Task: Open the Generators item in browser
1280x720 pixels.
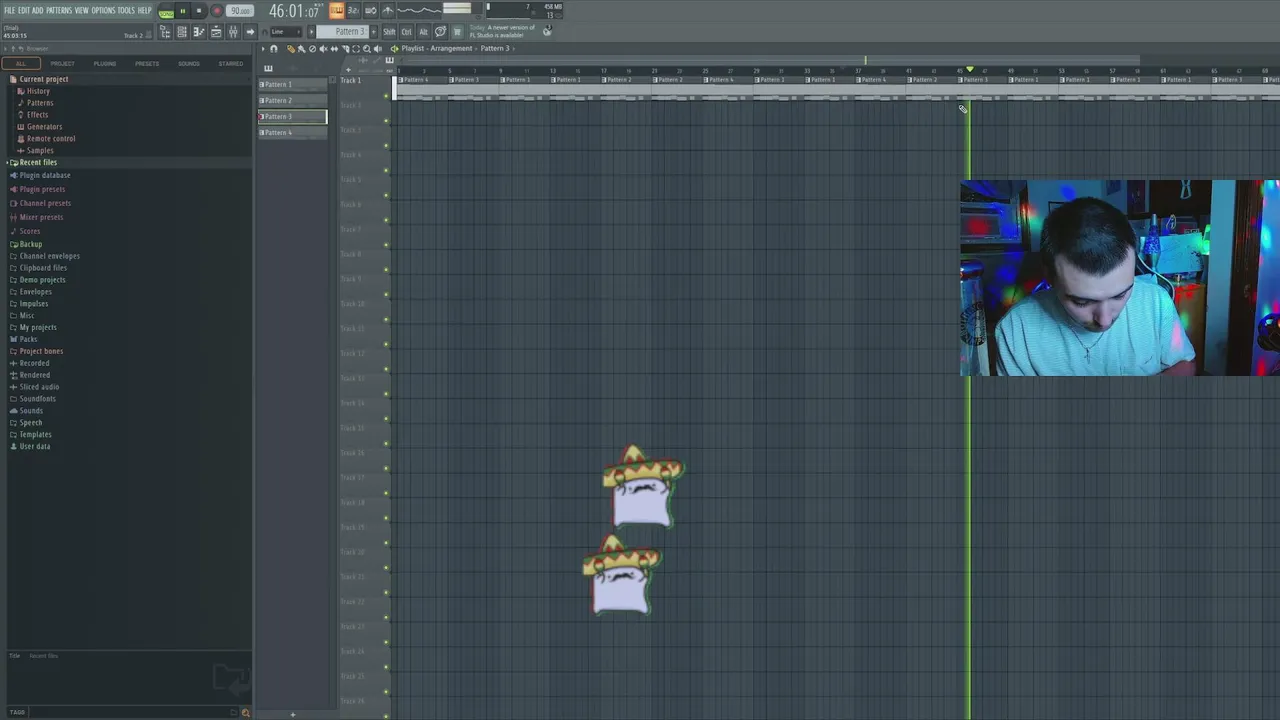Action: pyautogui.click(x=44, y=127)
